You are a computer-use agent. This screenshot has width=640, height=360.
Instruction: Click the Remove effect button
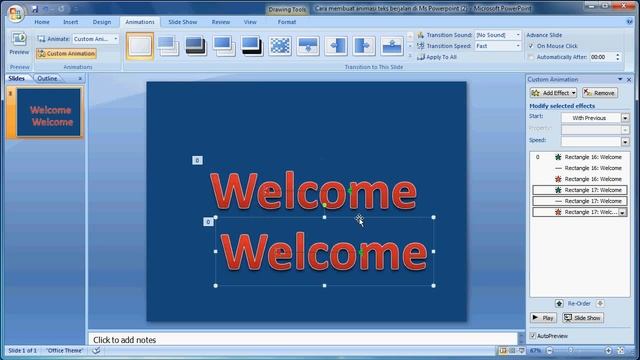(600, 93)
